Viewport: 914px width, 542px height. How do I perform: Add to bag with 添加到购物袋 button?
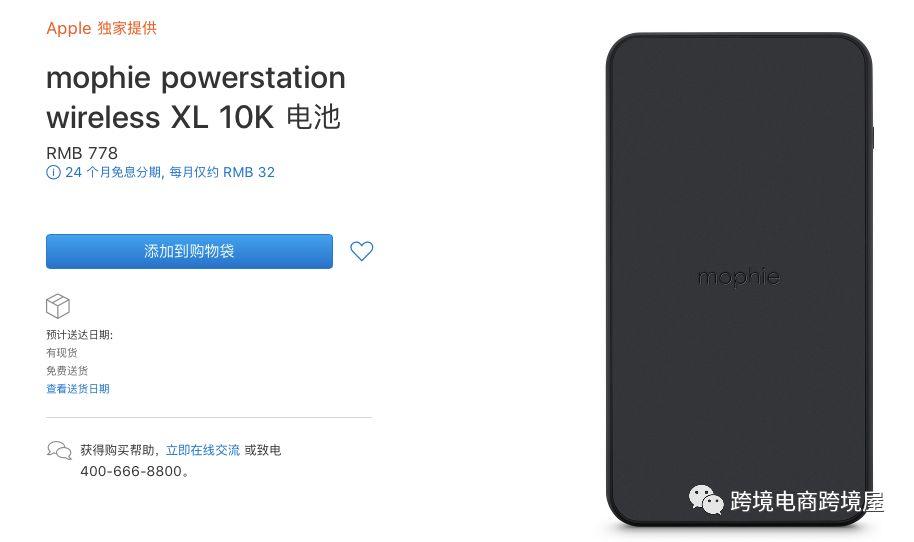(x=189, y=251)
